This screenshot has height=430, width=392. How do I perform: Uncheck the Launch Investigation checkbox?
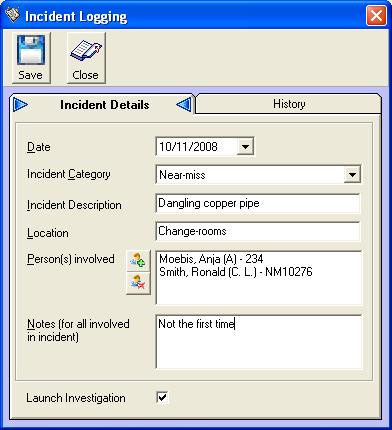[x=162, y=397]
